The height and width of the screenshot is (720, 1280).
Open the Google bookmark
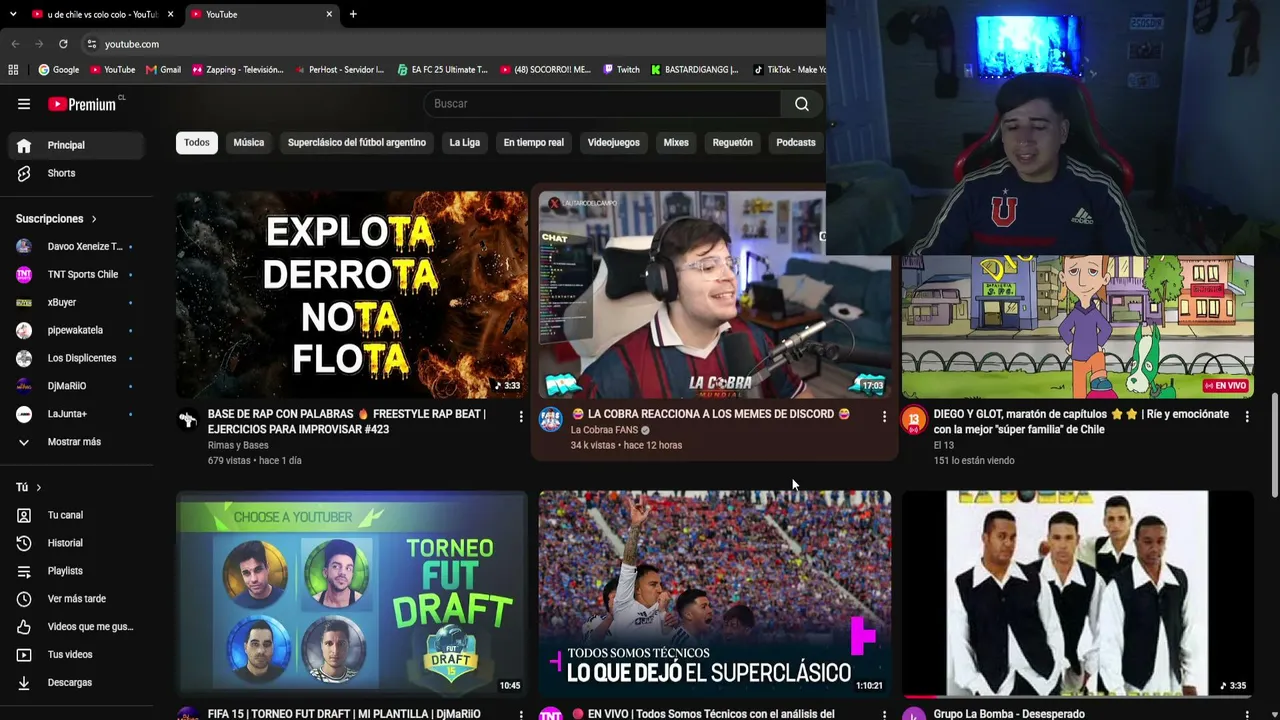(x=59, y=70)
